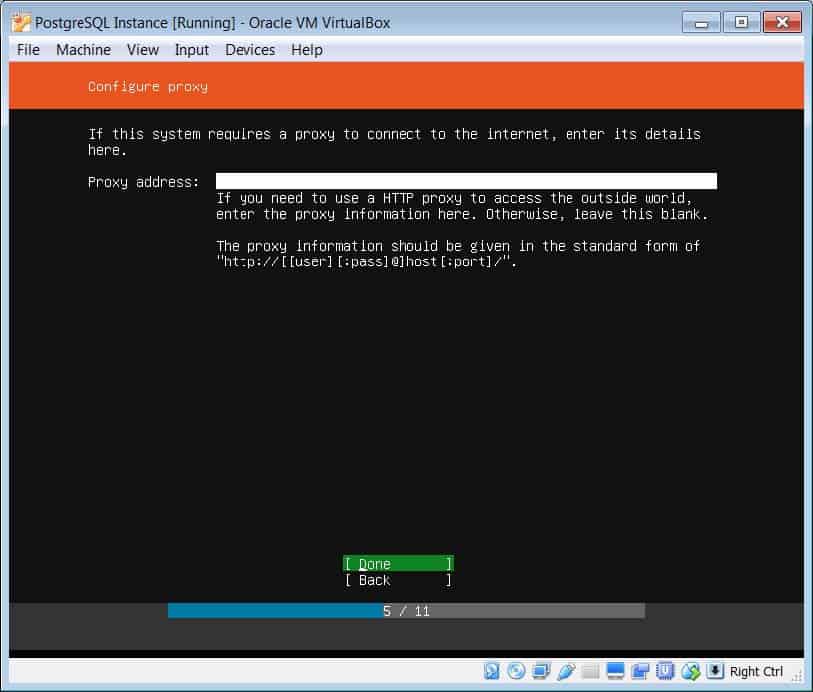Click the shared folders status icon
Viewport: 813px width, 692px height.
coord(590,671)
